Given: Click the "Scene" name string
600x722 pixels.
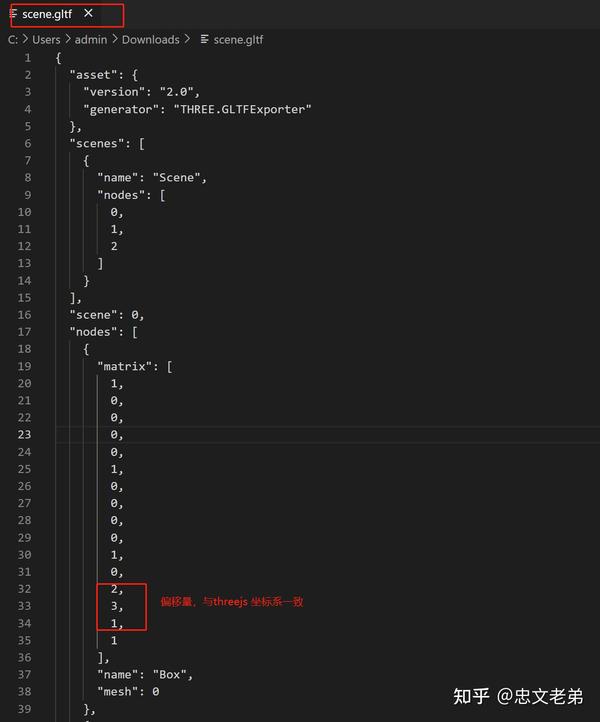Looking at the screenshot, I should pyautogui.click(x=176, y=178).
